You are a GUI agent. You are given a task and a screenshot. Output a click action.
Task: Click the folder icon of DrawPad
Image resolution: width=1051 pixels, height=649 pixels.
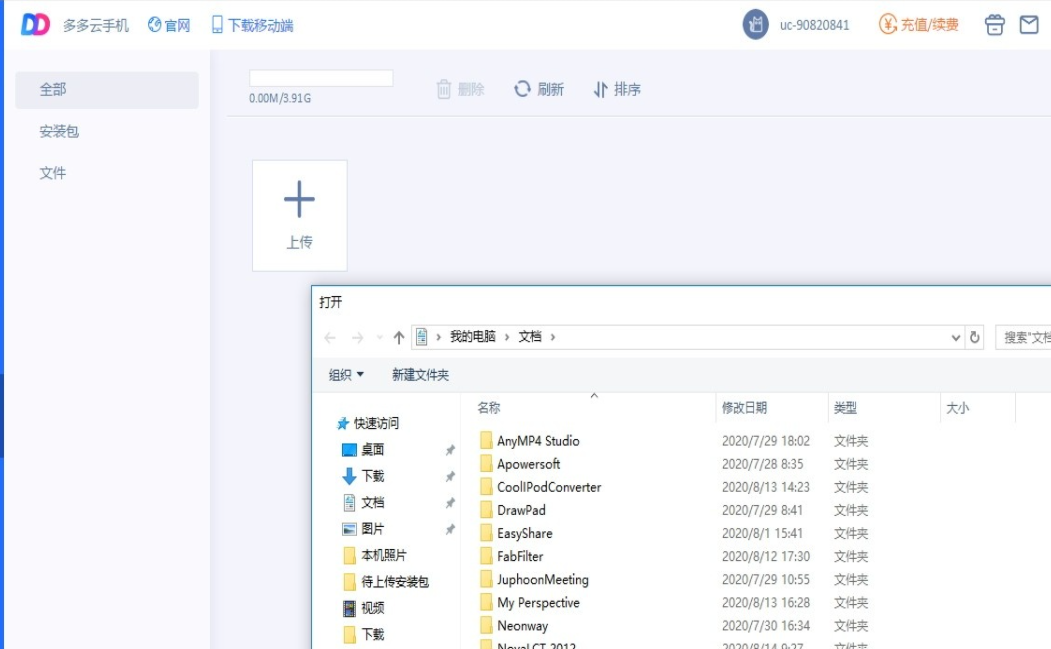[x=486, y=510]
